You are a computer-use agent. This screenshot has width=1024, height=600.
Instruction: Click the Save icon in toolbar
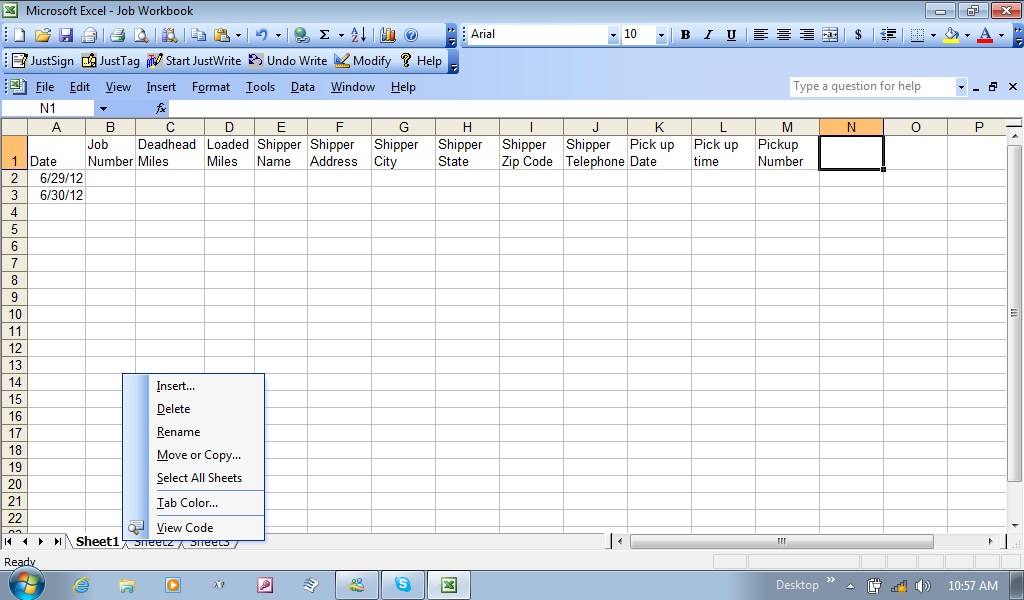[x=66, y=35]
